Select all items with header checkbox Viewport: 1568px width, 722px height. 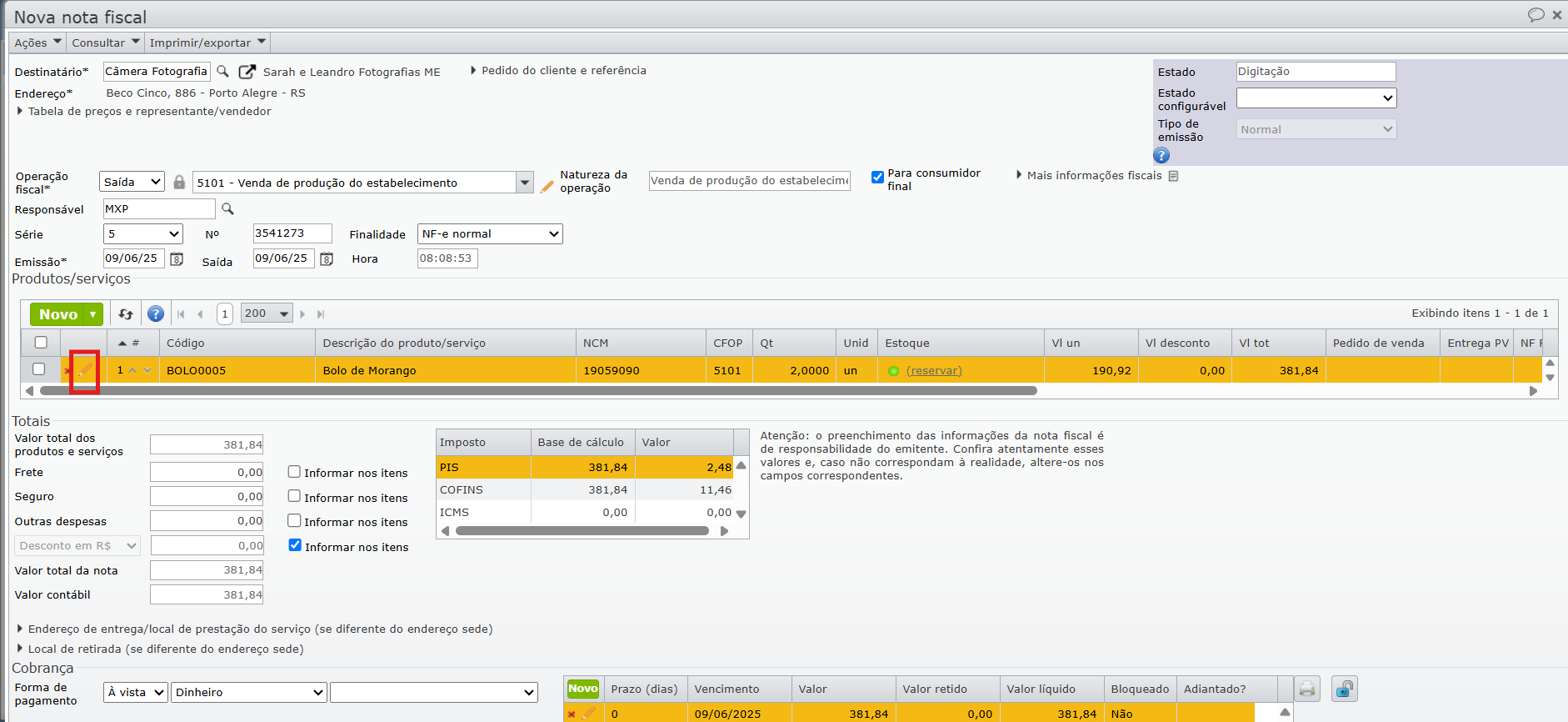pos(41,342)
